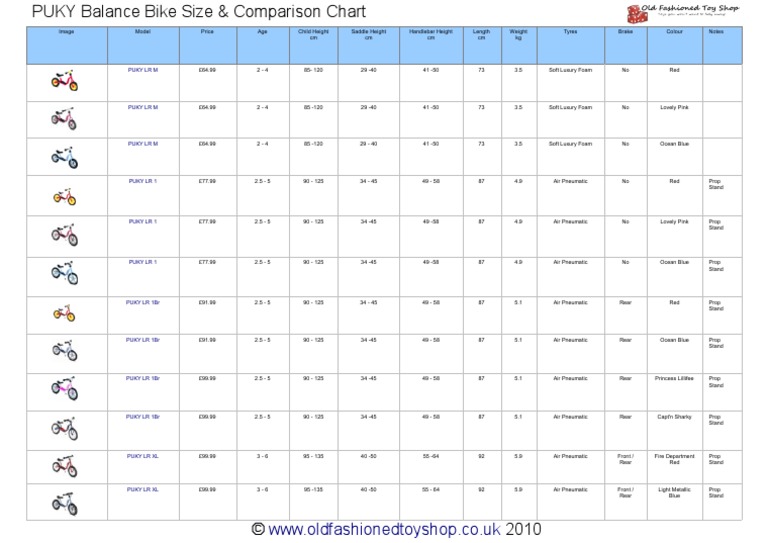This screenshot has width=768, height=543.
Task: Click the Light Metallic Blue LR XL bike image
Action: (65, 504)
